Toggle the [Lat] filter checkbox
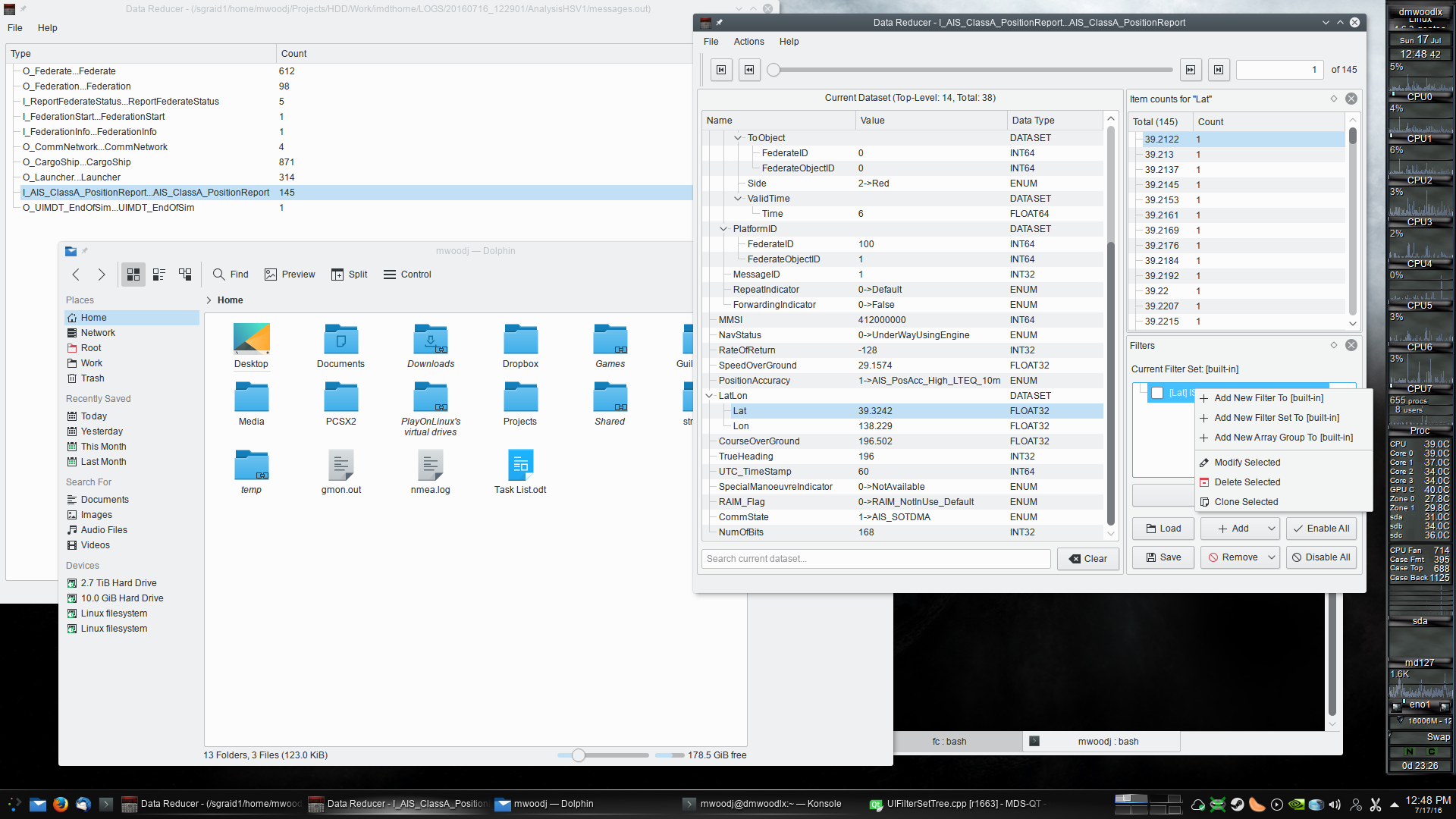 (x=1157, y=393)
